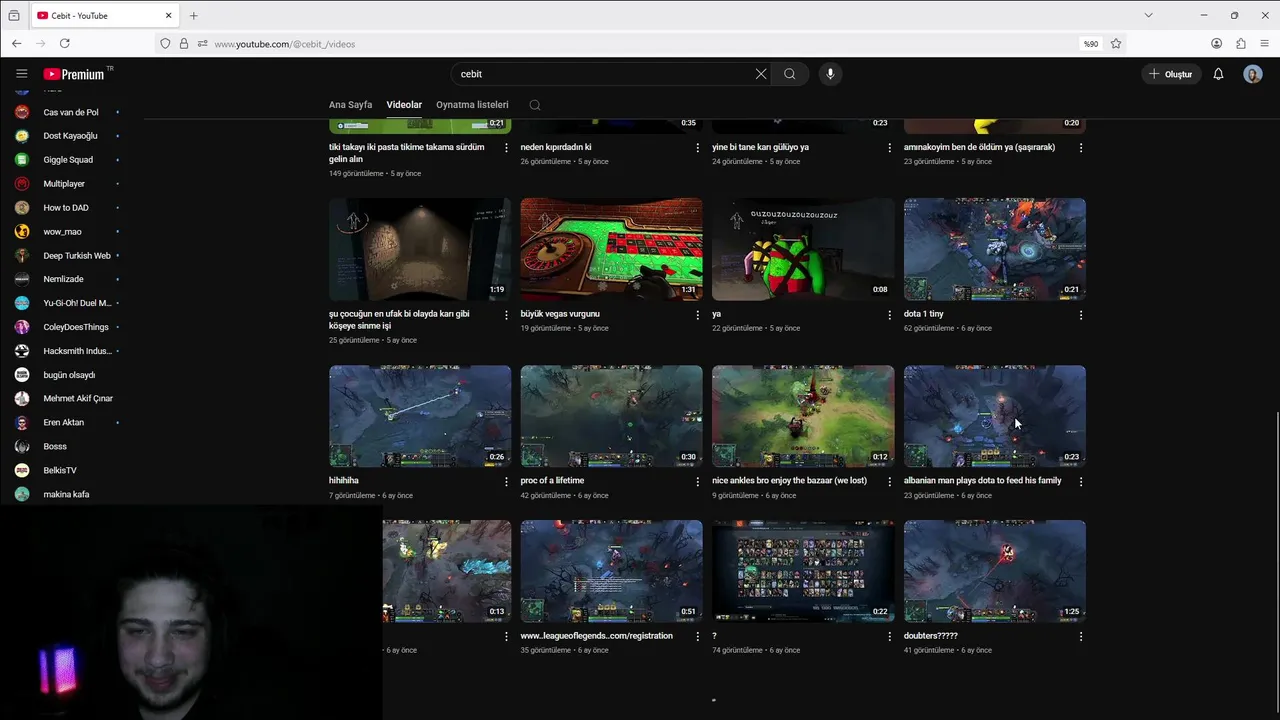Open options for 'nice ankles bro' video

pos(890,482)
